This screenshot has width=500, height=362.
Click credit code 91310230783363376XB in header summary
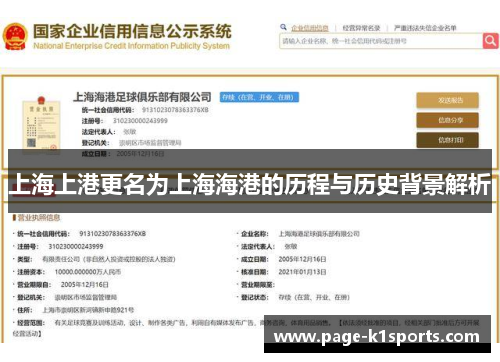[175, 110]
